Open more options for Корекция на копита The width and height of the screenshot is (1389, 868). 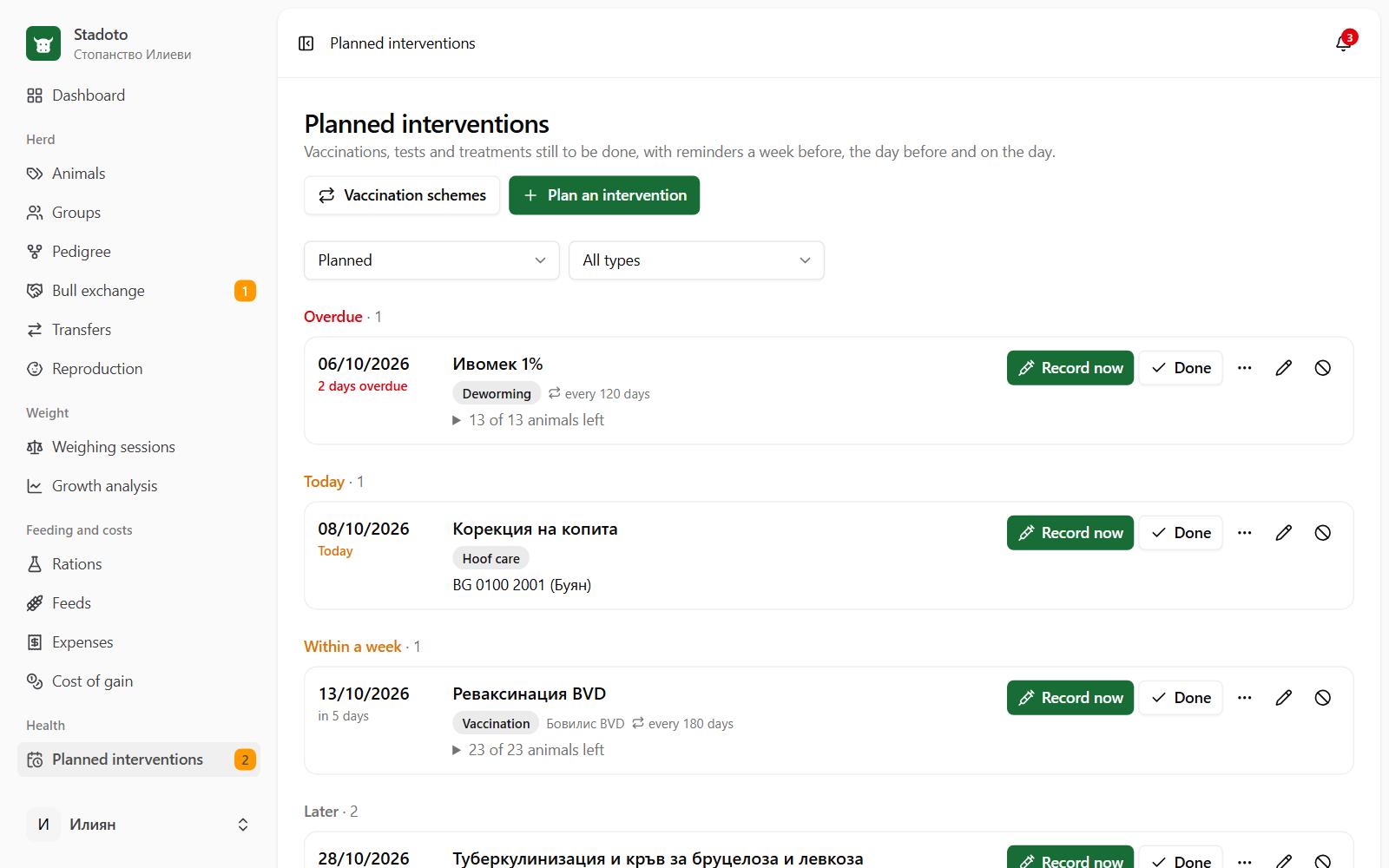click(1244, 533)
